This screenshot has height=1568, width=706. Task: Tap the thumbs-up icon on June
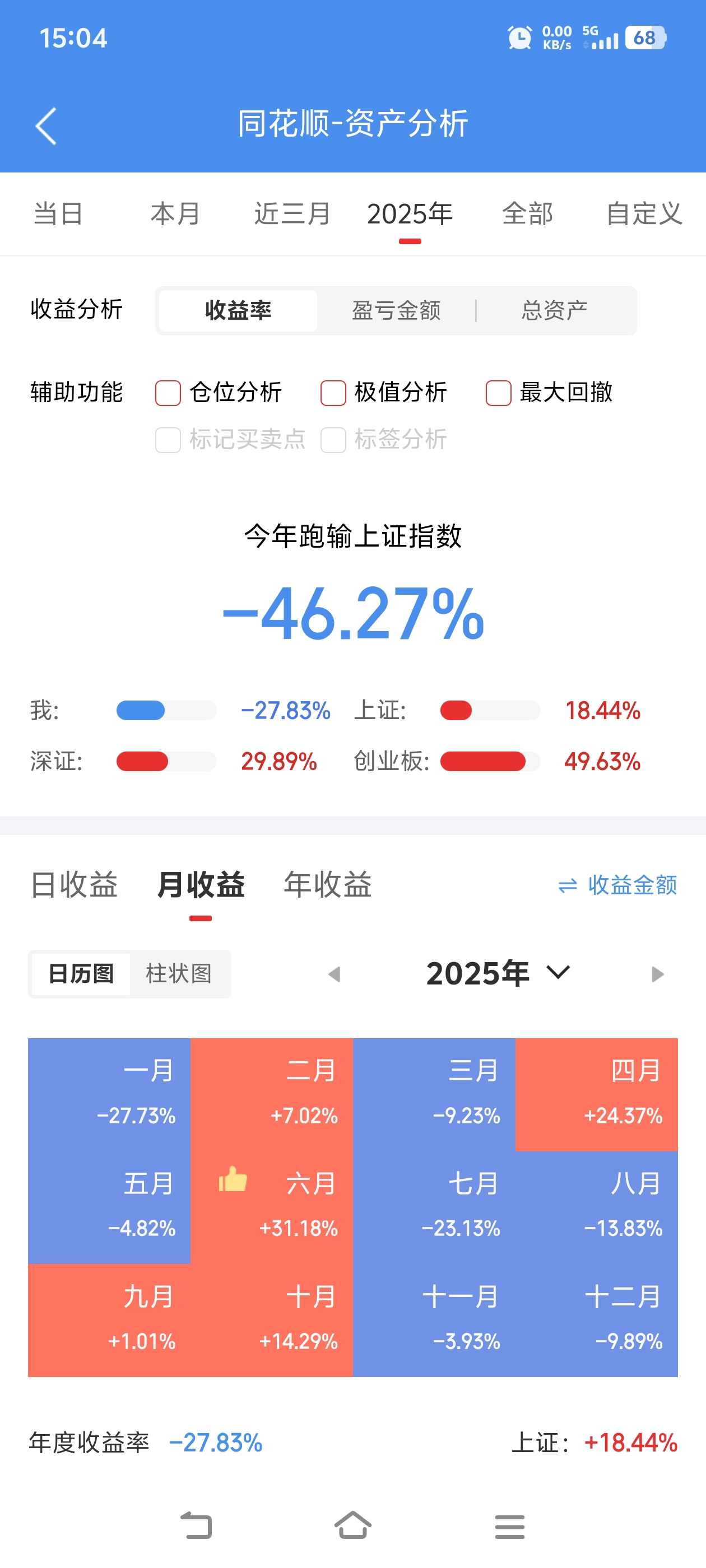coord(233,1180)
